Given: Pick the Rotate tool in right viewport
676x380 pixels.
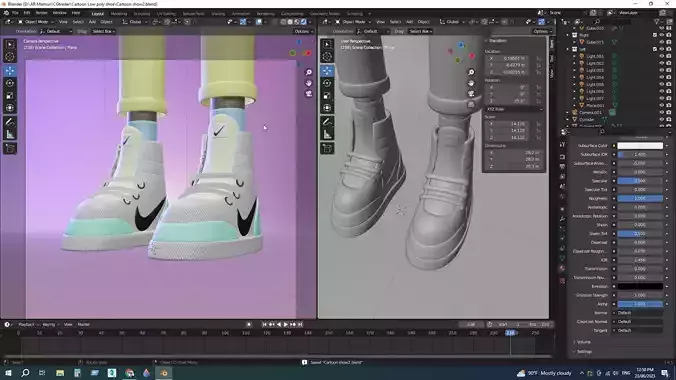Looking at the screenshot, I should (x=327, y=83).
